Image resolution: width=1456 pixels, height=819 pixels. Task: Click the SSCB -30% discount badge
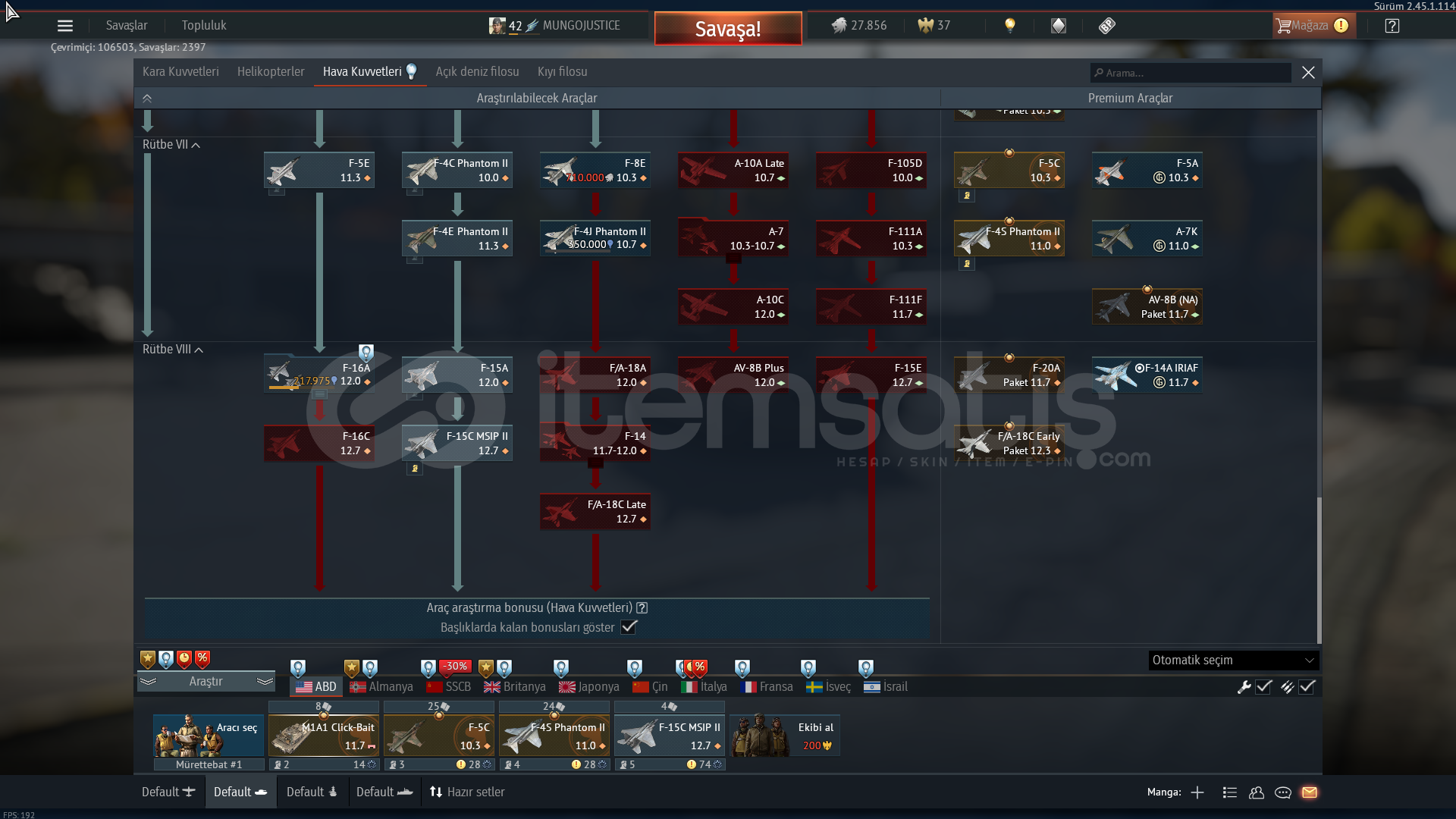tap(455, 667)
